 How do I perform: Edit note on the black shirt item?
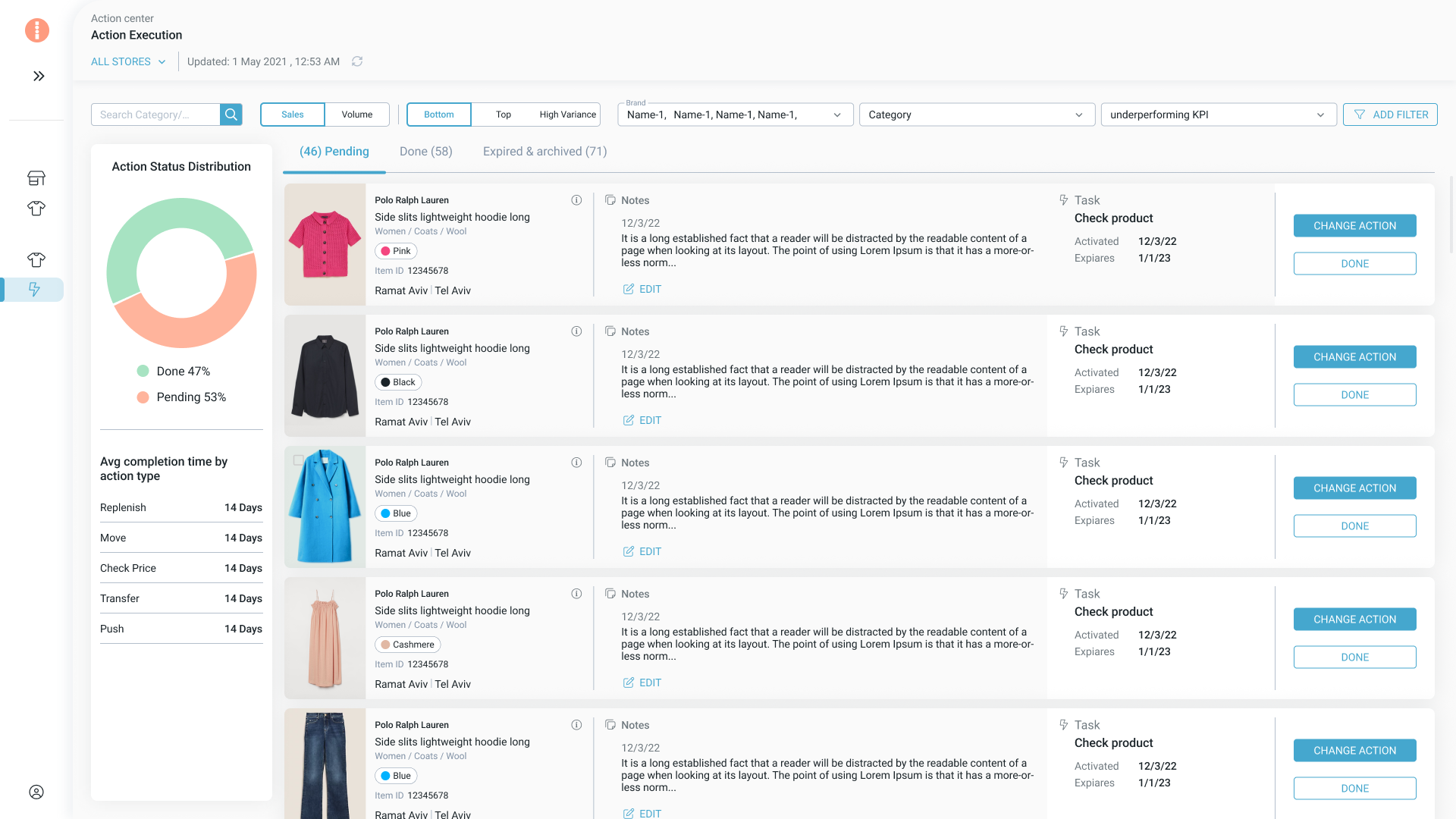click(x=642, y=420)
